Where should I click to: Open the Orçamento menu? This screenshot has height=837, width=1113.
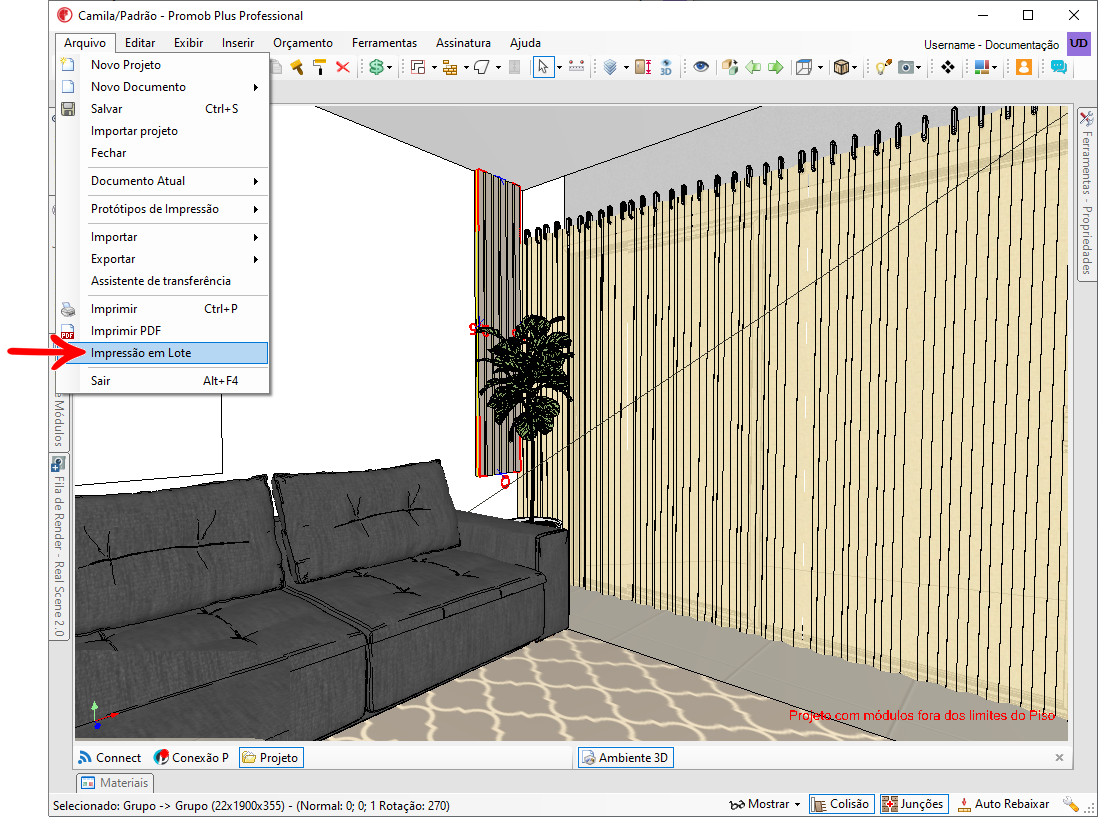(302, 43)
